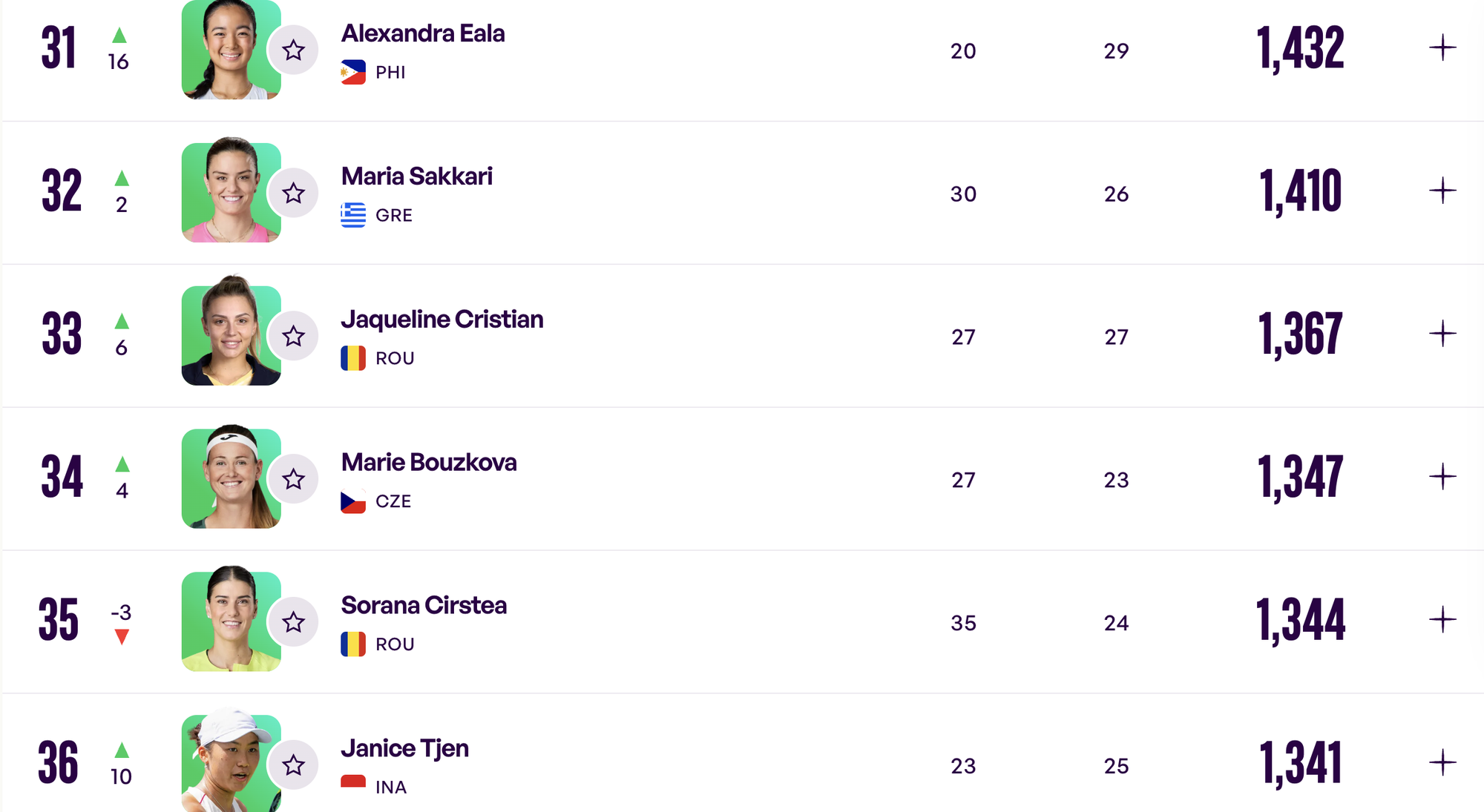
Task: Toggle the favorite star for Maria Sakkari
Action: pyautogui.click(x=294, y=194)
